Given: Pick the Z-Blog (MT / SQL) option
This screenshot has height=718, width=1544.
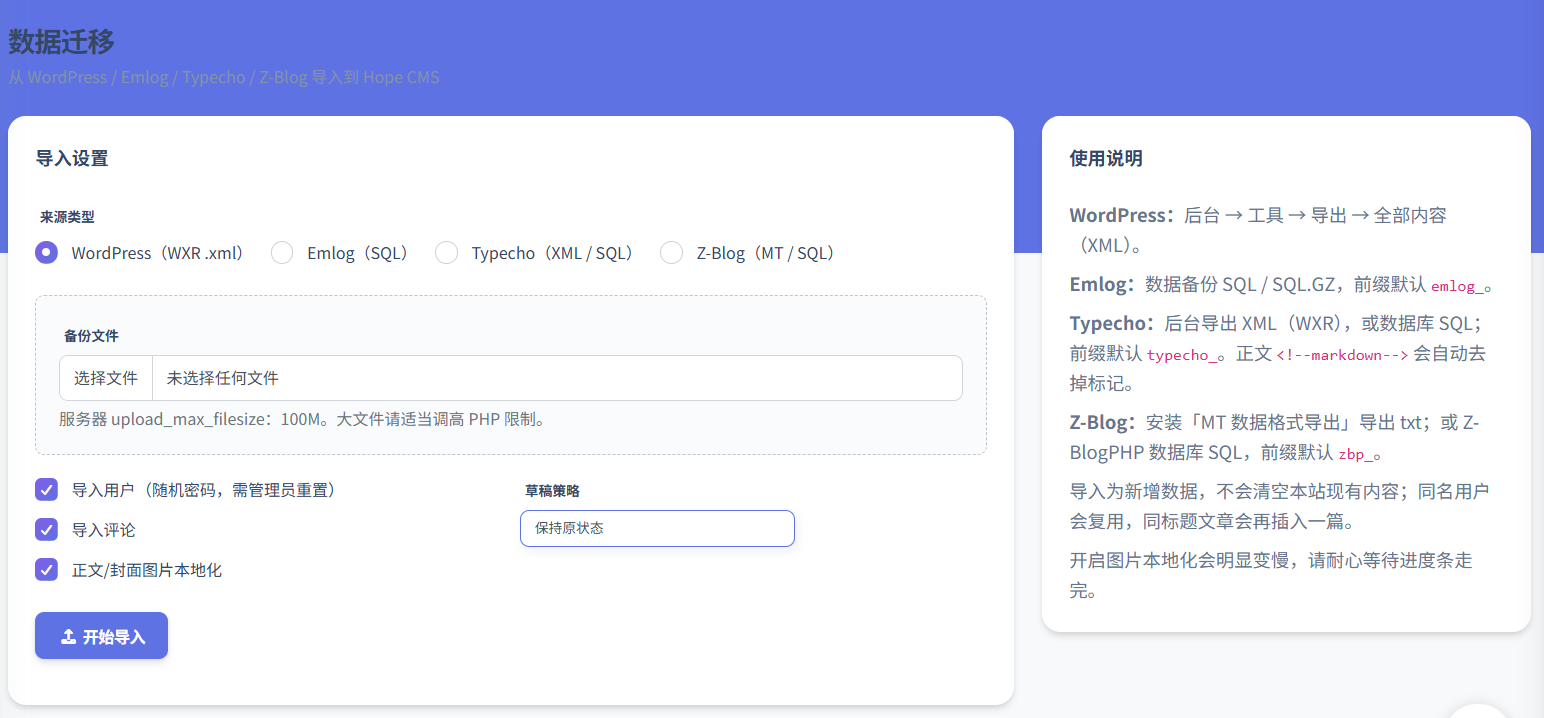Looking at the screenshot, I should click(671, 253).
